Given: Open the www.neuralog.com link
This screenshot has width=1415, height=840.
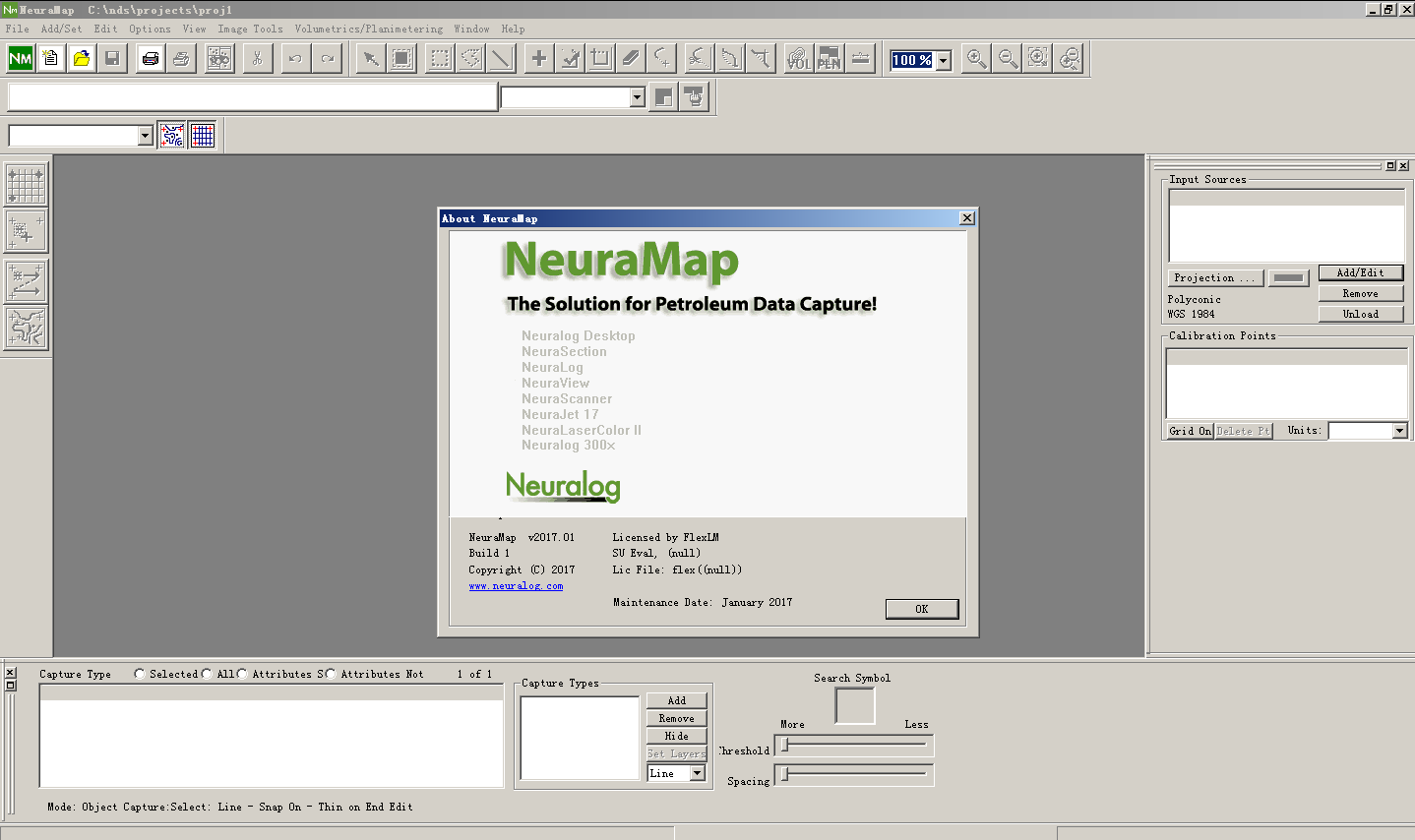Looking at the screenshot, I should (516, 586).
